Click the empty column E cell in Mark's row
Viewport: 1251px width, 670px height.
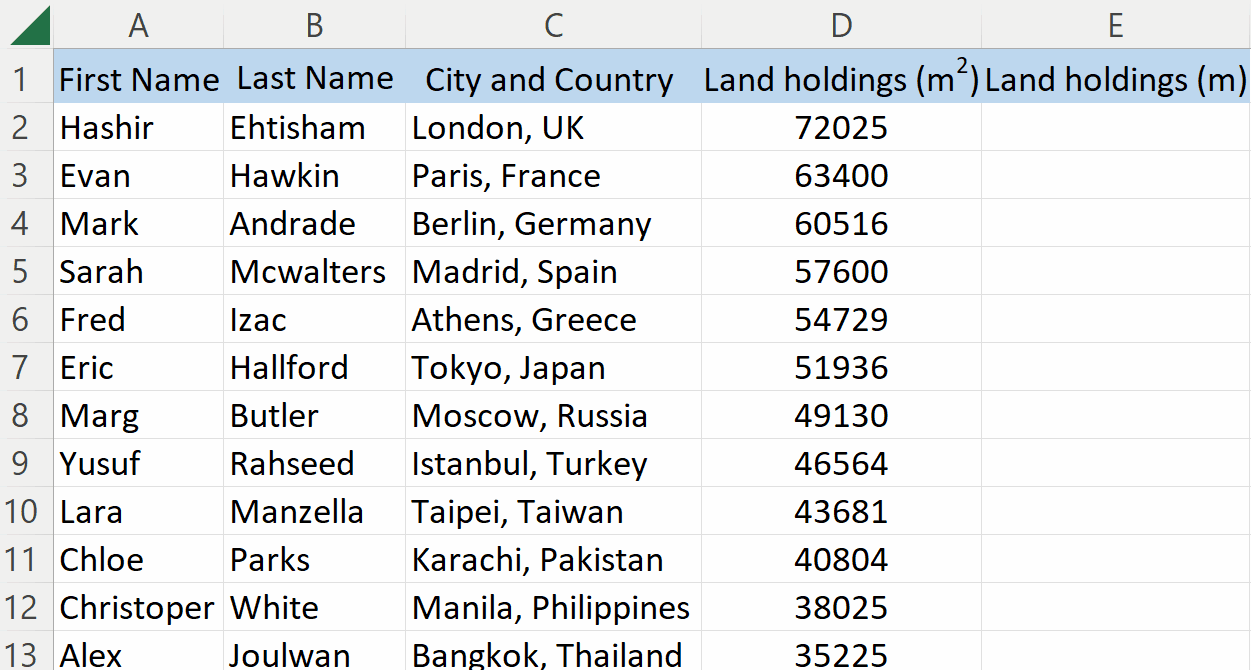[x=1116, y=223]
